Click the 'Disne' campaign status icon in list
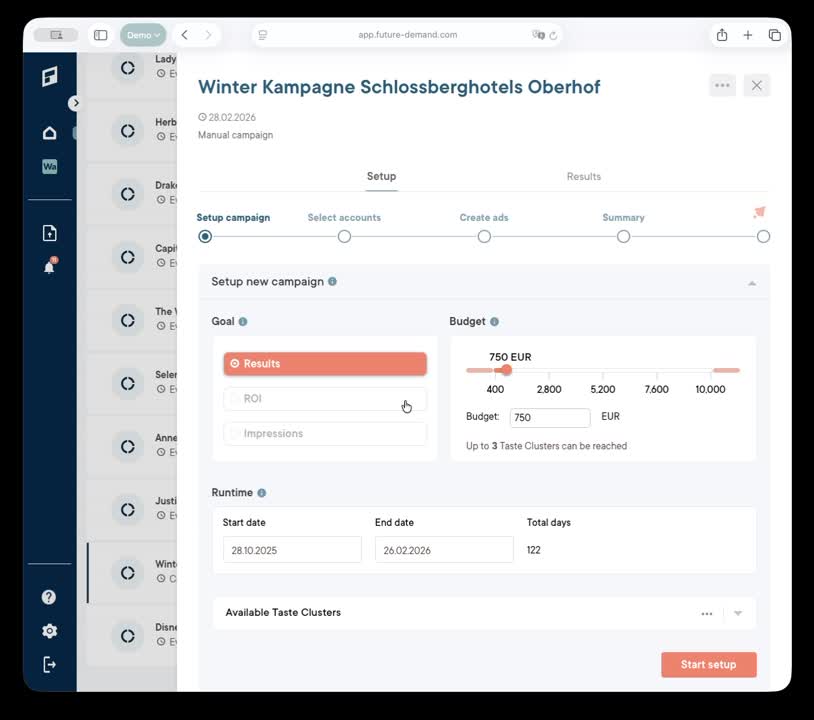The width and height of the screenshot is (814, 720). (x=128, y=636)
